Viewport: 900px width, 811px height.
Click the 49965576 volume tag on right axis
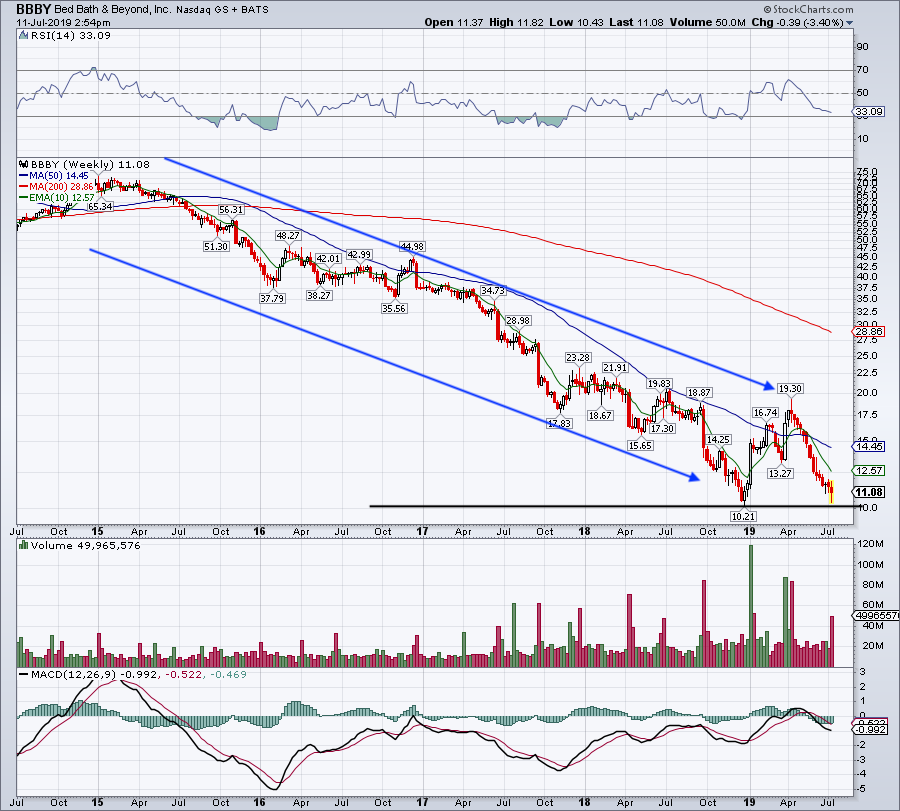click(x=876, y=615)
